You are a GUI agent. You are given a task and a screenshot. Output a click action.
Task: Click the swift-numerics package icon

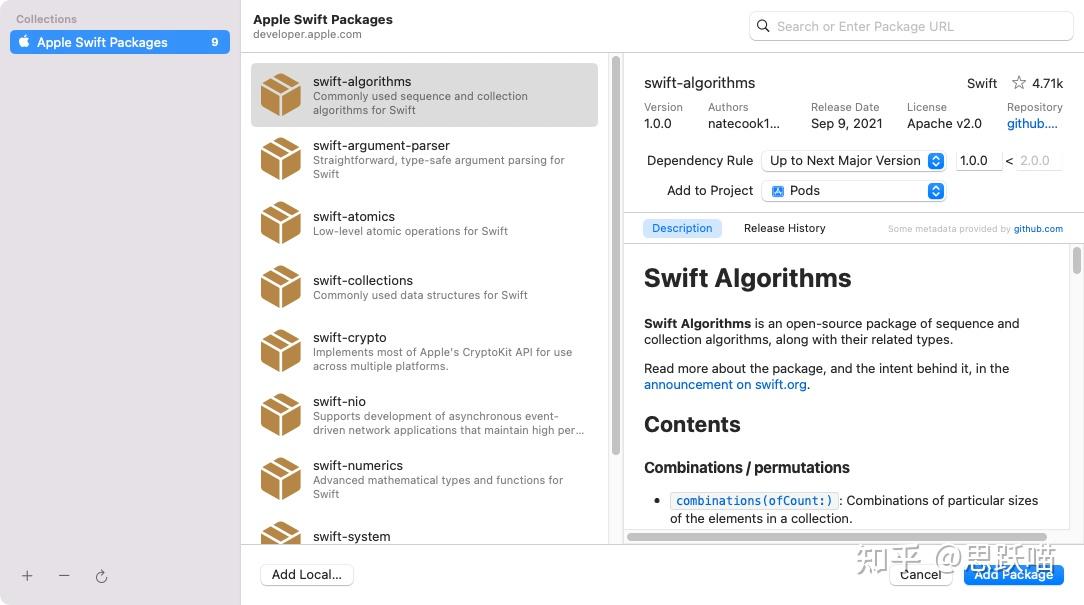(280, 478)
